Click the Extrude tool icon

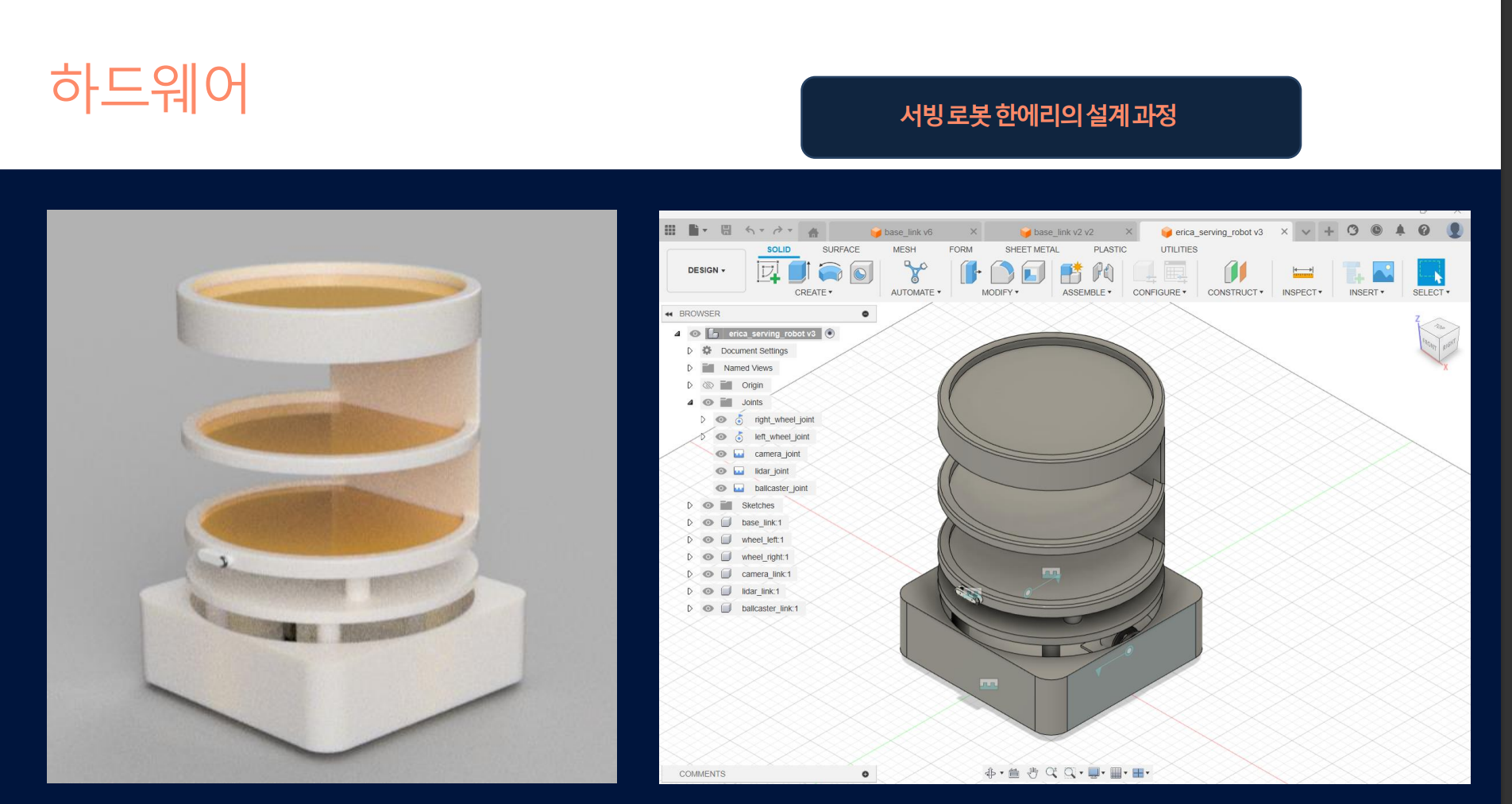(799, 273)
